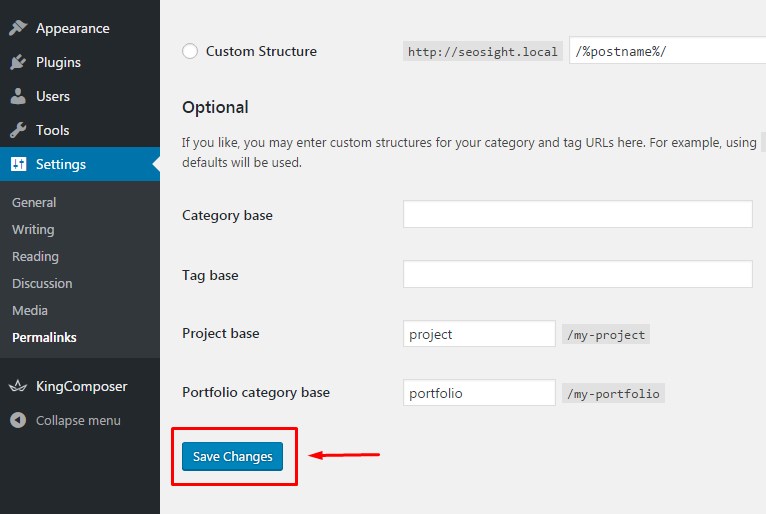
Task: Select the Custom Structure radio button
Action: click(x=190, y=51)
